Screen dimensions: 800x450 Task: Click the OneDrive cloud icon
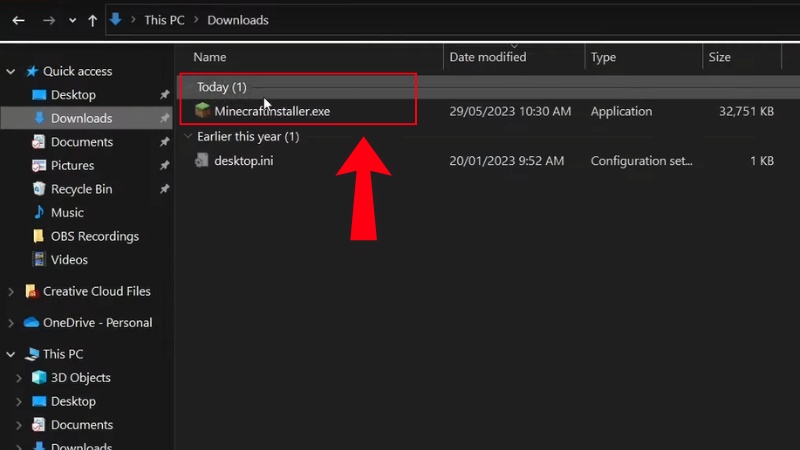32,322
